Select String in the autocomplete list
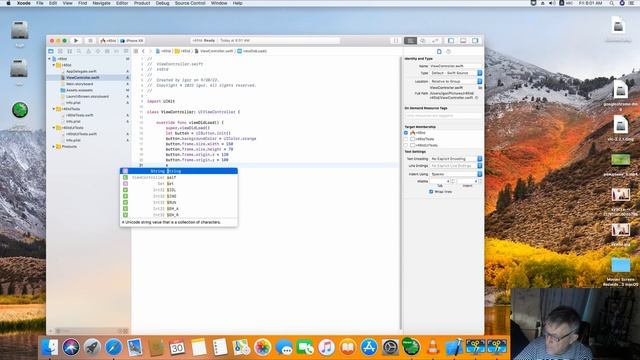Image resolution: width=640 pixels, height=360 pixels. tap(179, 171)
